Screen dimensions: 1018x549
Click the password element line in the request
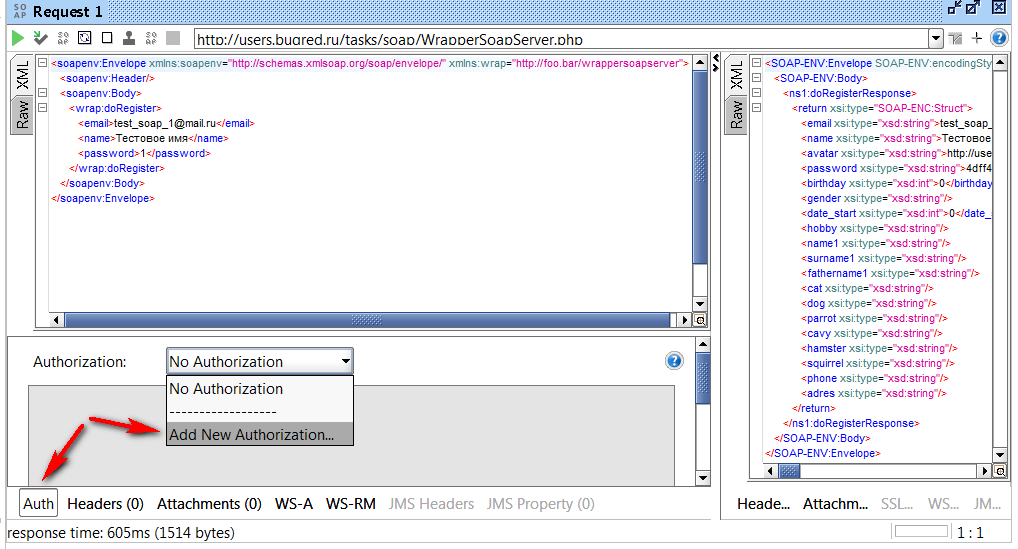tap(144, 153)
